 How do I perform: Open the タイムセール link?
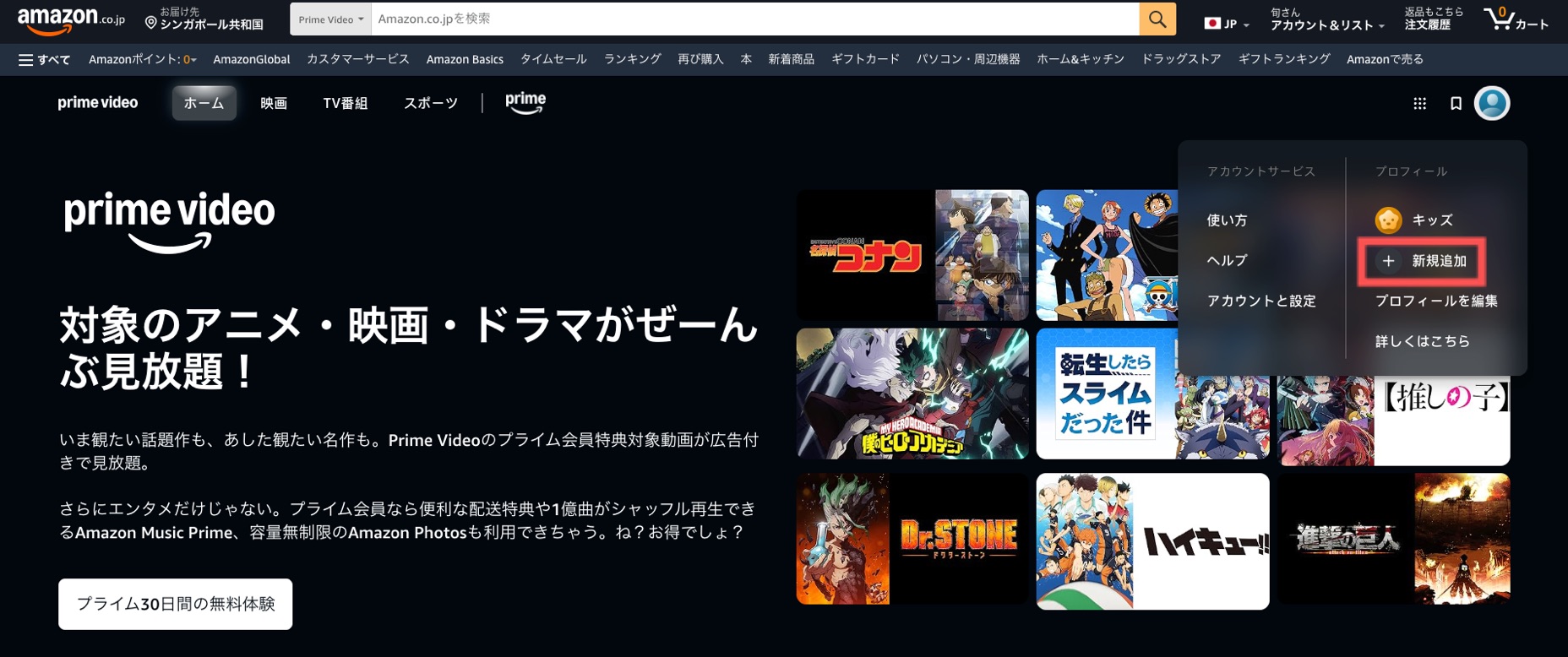tap(553, 59)
